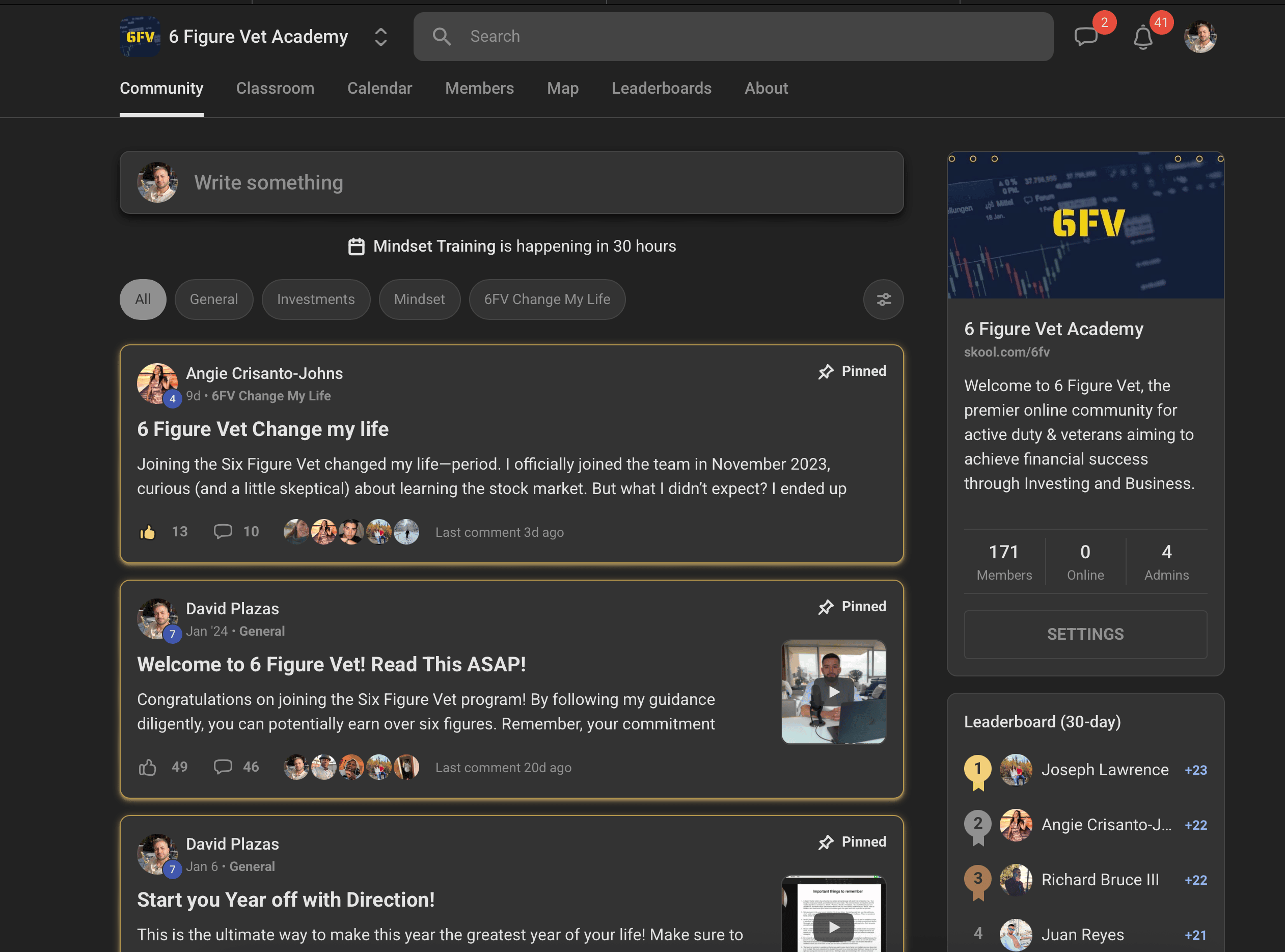Open the feed filter options icon

coord(883,300)
